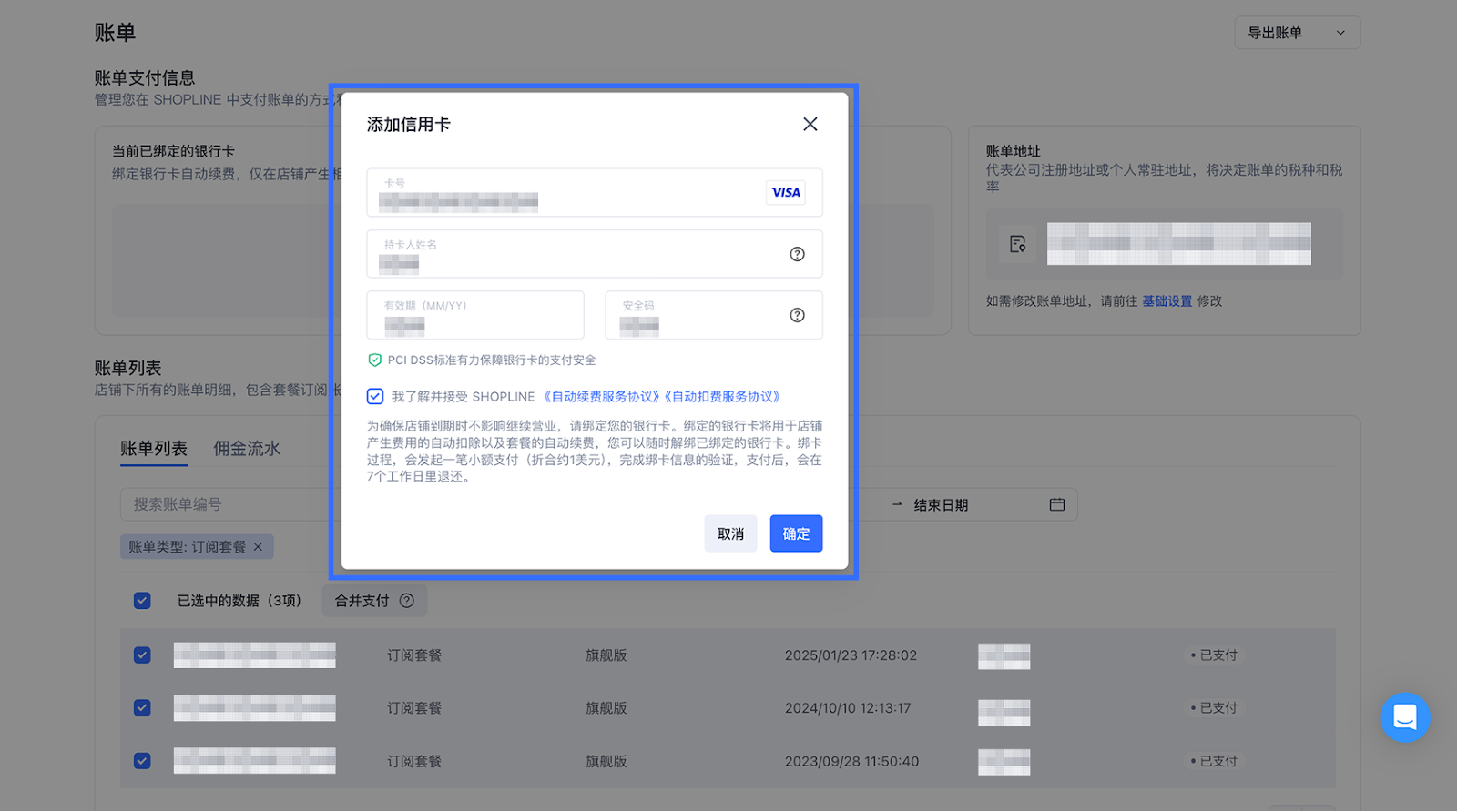Remove the 账单类型: 订阅套餐 filter tag
The image size is (1457, 812).
point(258,547)
